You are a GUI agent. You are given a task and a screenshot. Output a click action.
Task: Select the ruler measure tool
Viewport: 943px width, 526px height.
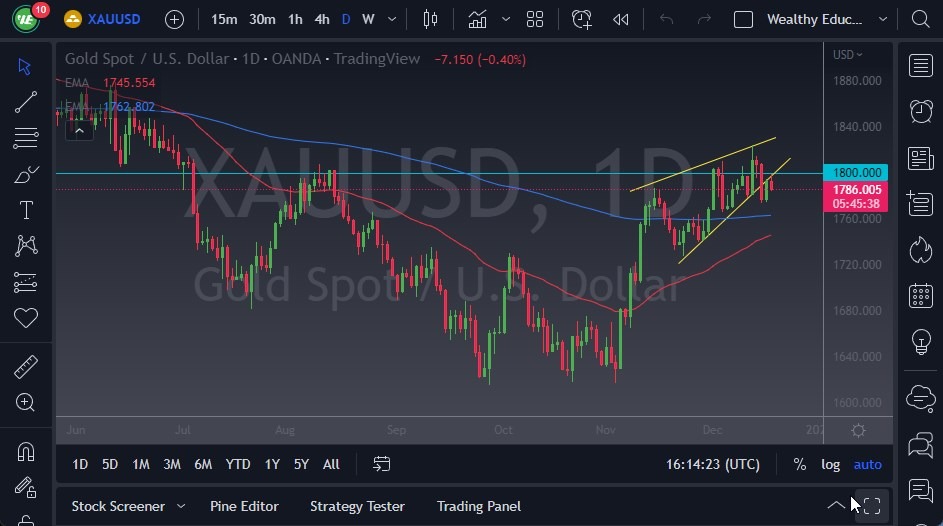coord(26,367)
